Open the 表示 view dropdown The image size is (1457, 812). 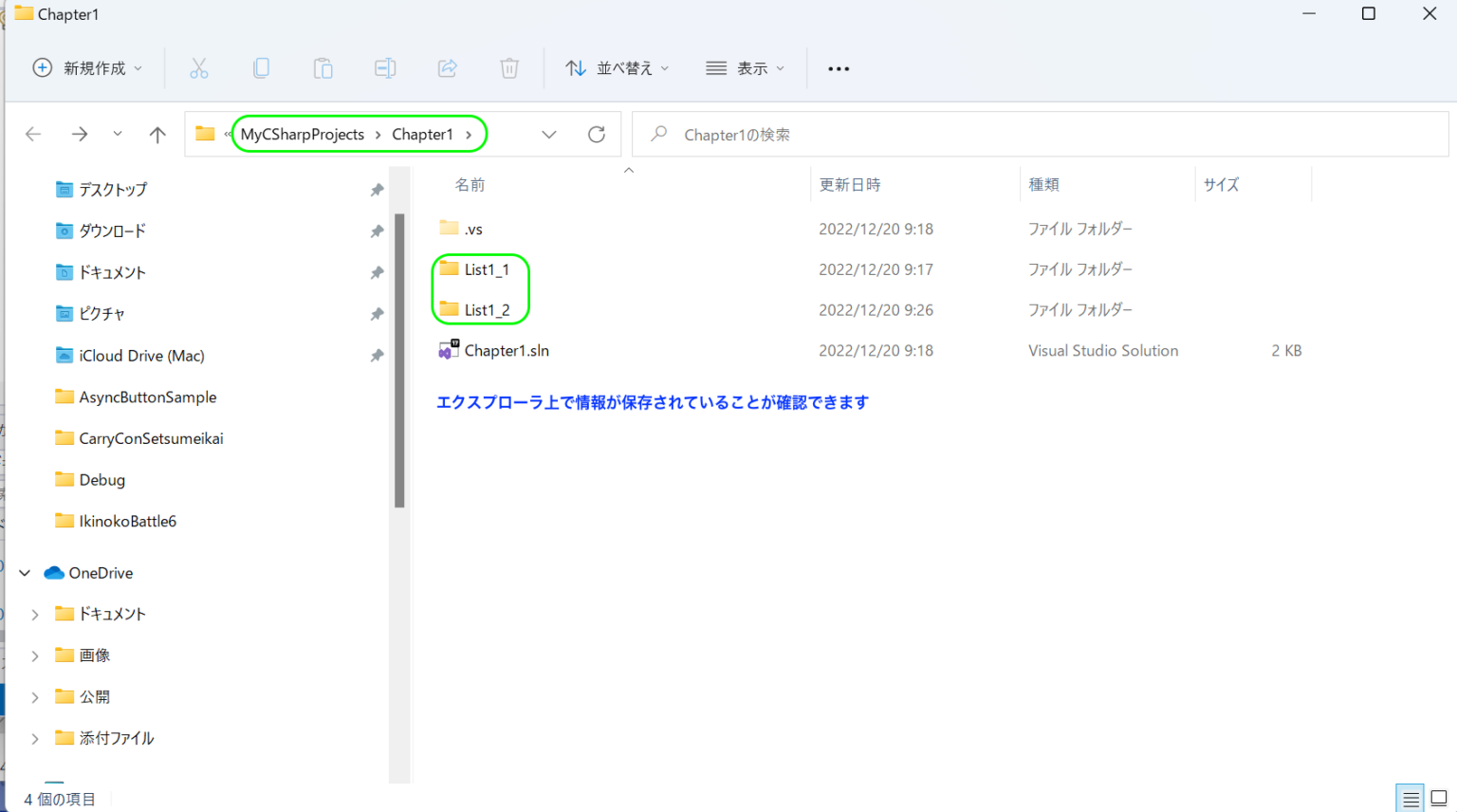point(746,68)
